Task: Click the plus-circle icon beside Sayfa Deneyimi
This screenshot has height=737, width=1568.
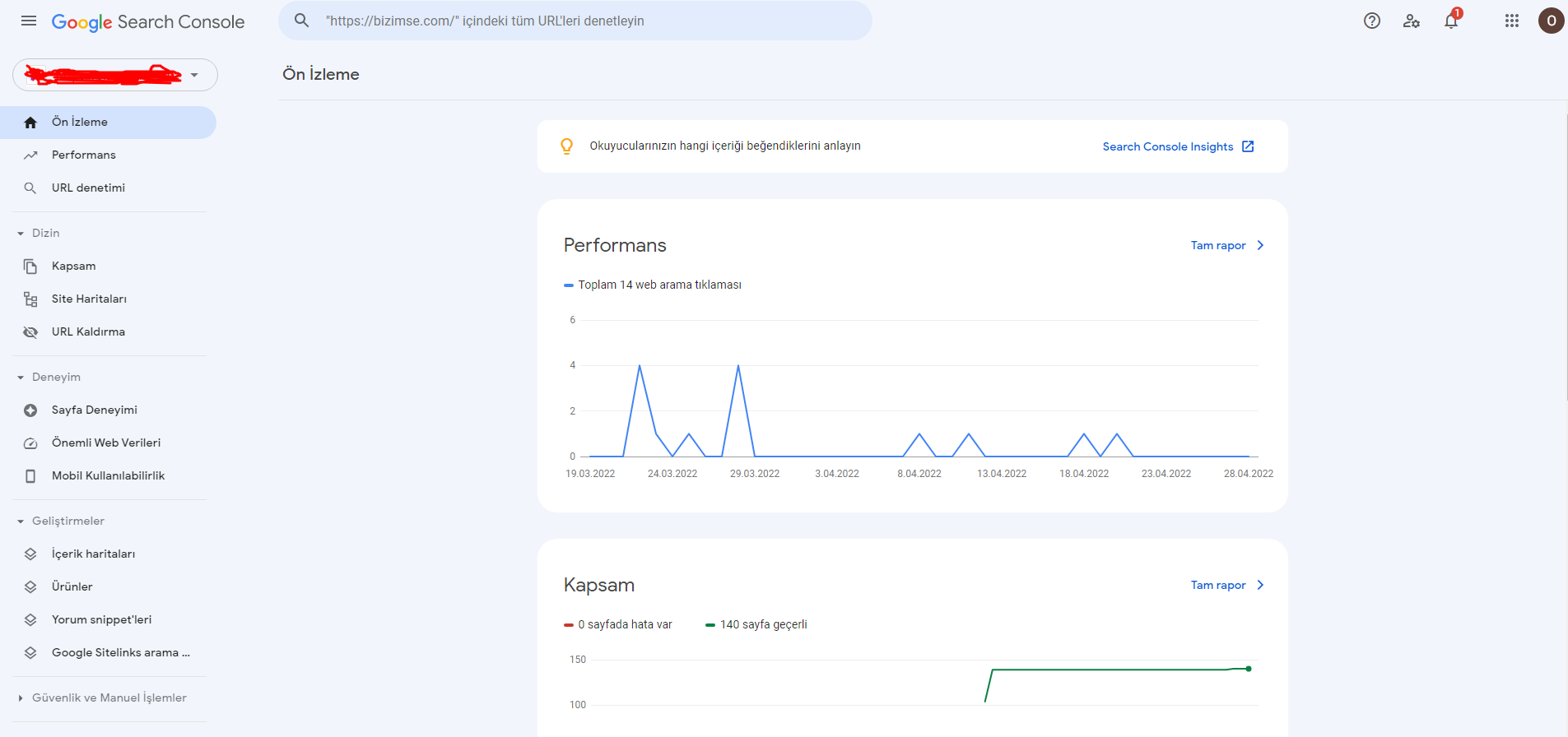Action: [30, 410]
